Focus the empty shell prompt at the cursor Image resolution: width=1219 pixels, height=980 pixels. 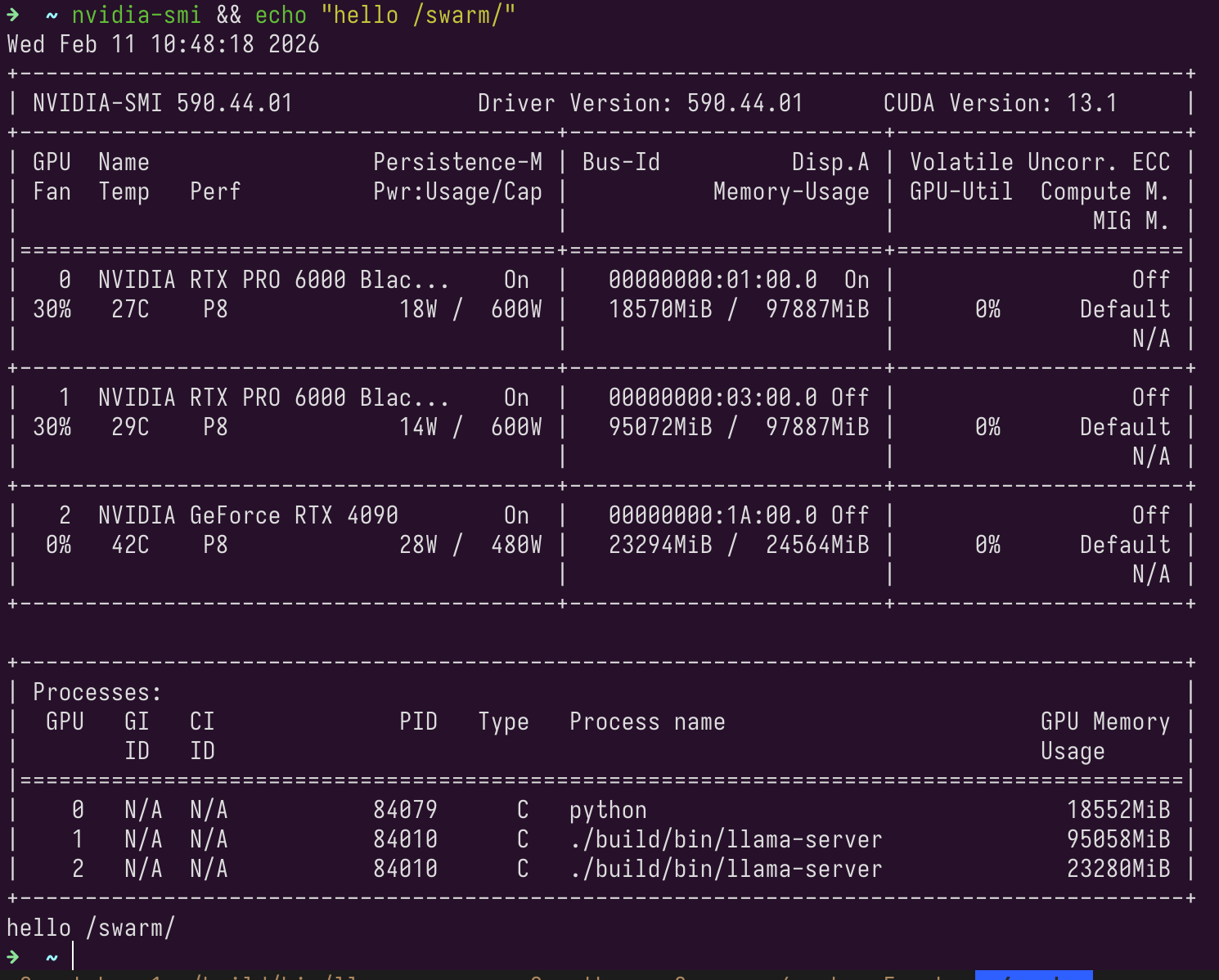click(x=73, y=956)
